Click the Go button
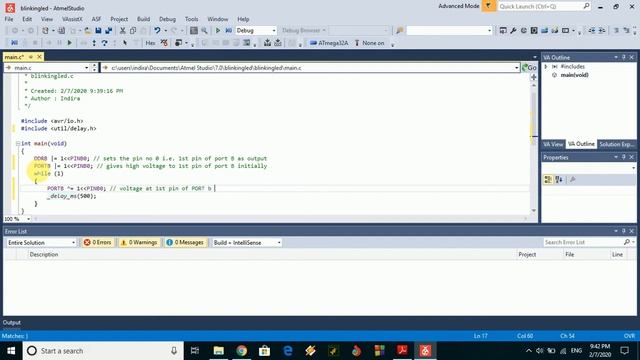The width and height of the screenshot is (640, 360). click(x=529, y=68)
